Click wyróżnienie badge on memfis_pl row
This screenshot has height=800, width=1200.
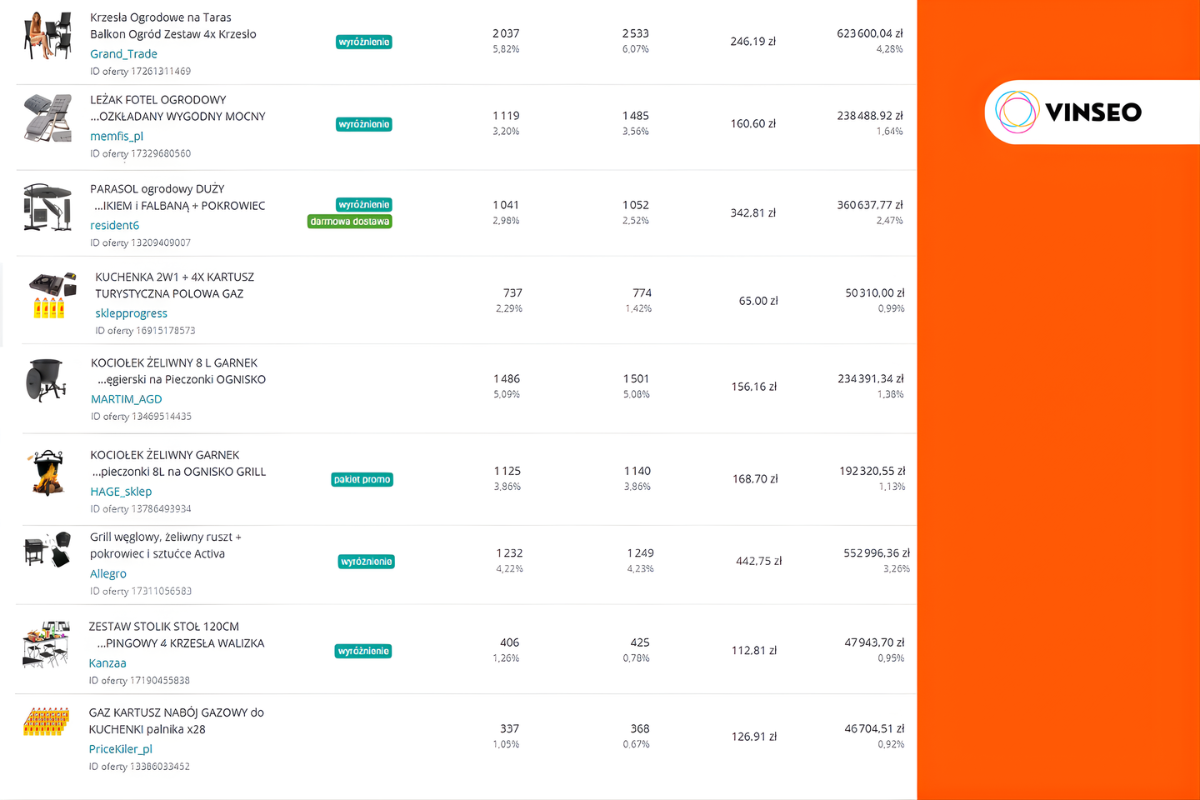(364, 124)
